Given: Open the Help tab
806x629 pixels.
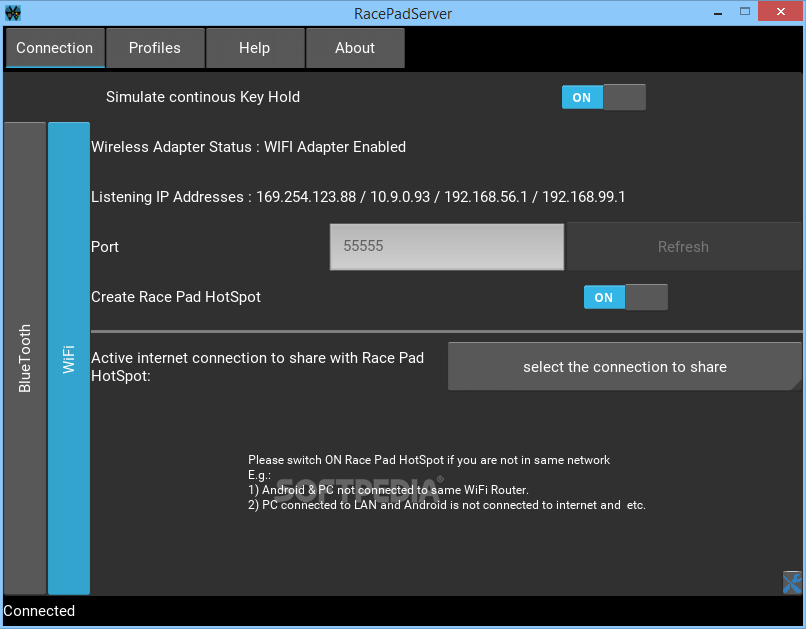Looking at the screenshot, I should click(x=254, y=48).
